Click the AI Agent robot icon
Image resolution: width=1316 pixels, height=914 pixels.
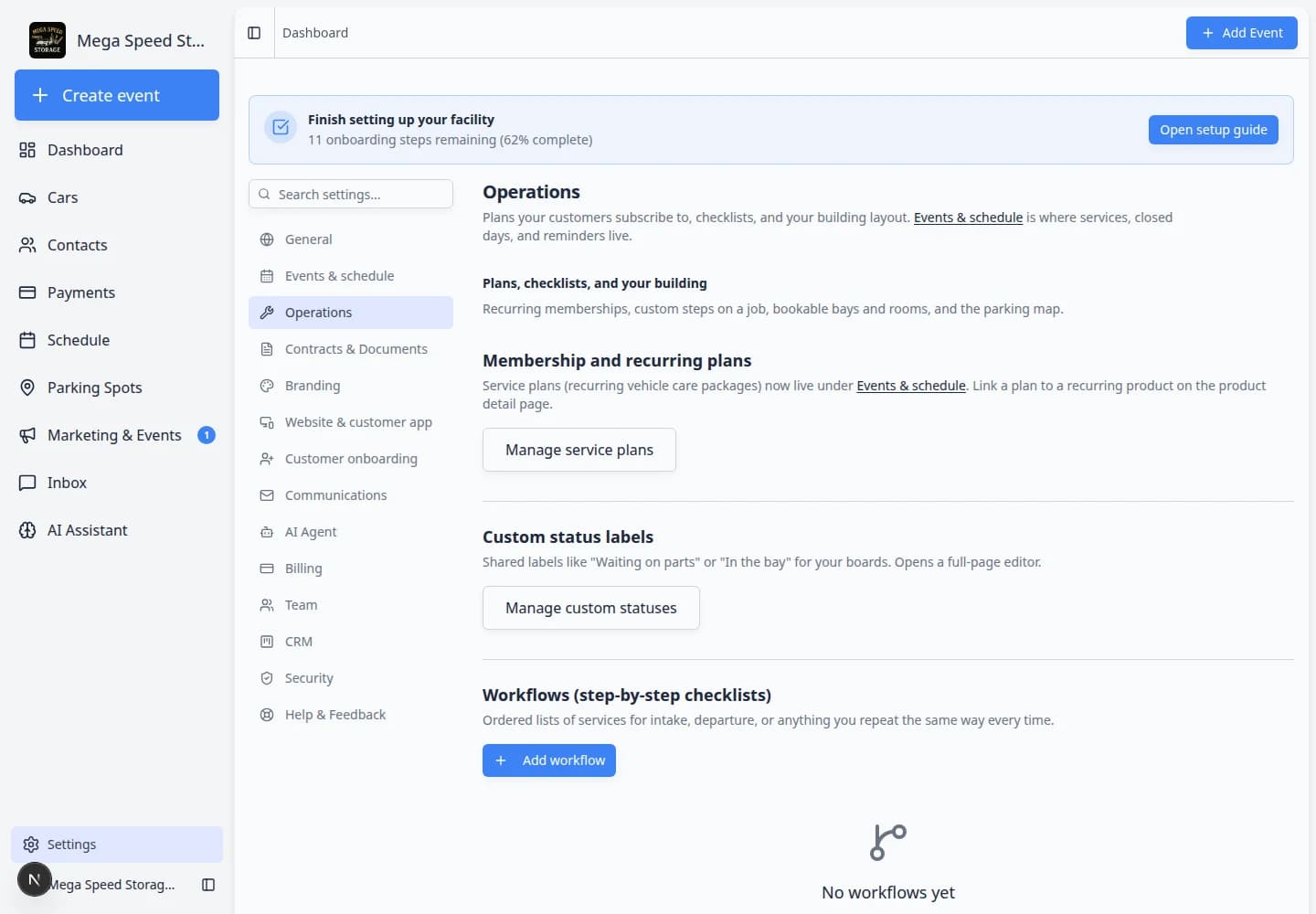(x=267, y=532)
